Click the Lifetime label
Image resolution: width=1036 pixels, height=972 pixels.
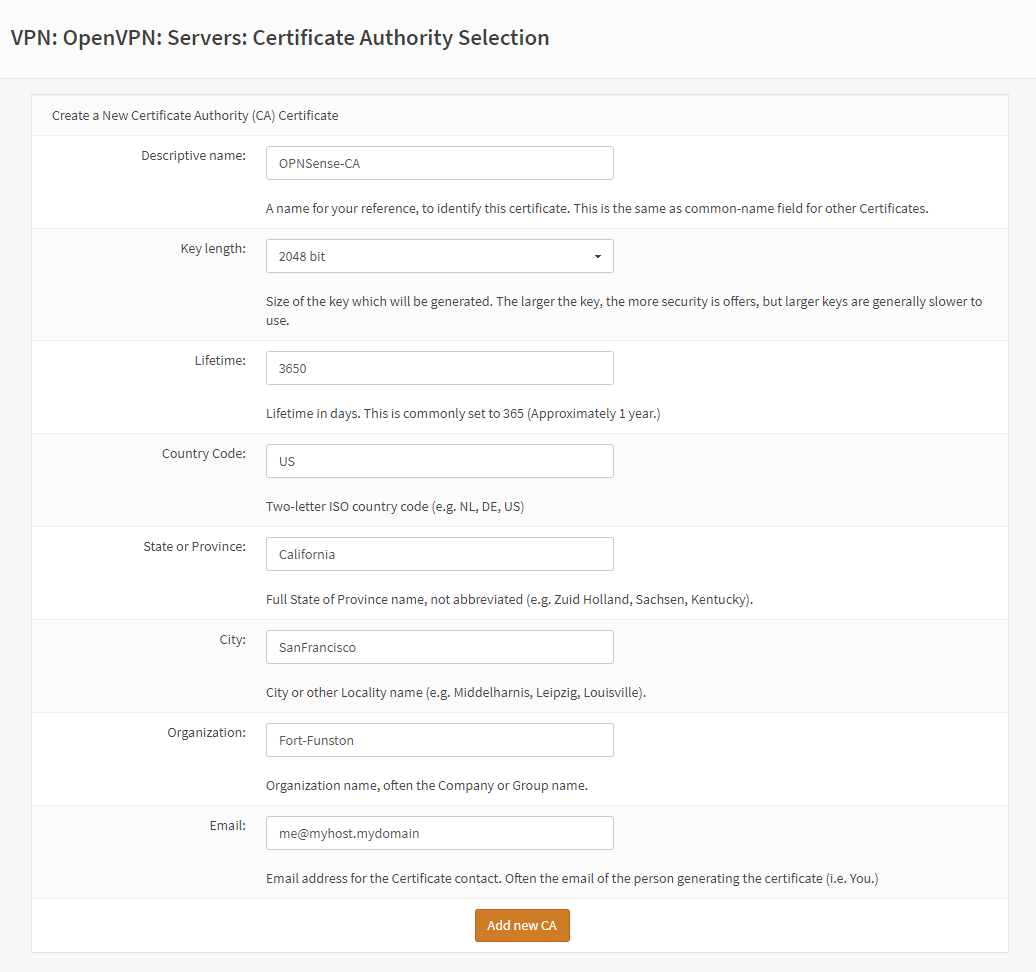[x=220, y=360]
